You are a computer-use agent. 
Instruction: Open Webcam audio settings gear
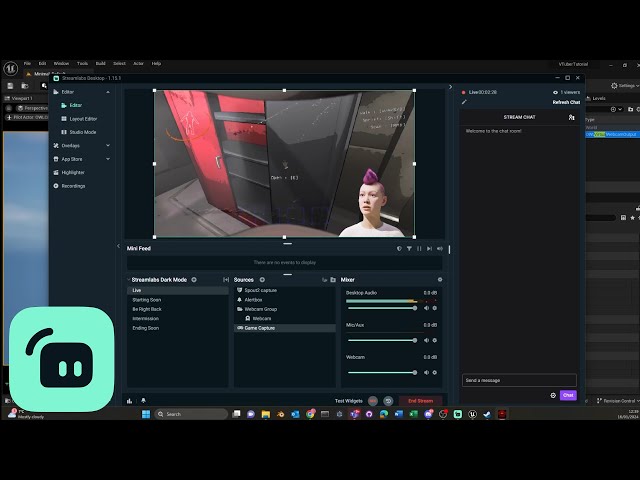point(435,373)
